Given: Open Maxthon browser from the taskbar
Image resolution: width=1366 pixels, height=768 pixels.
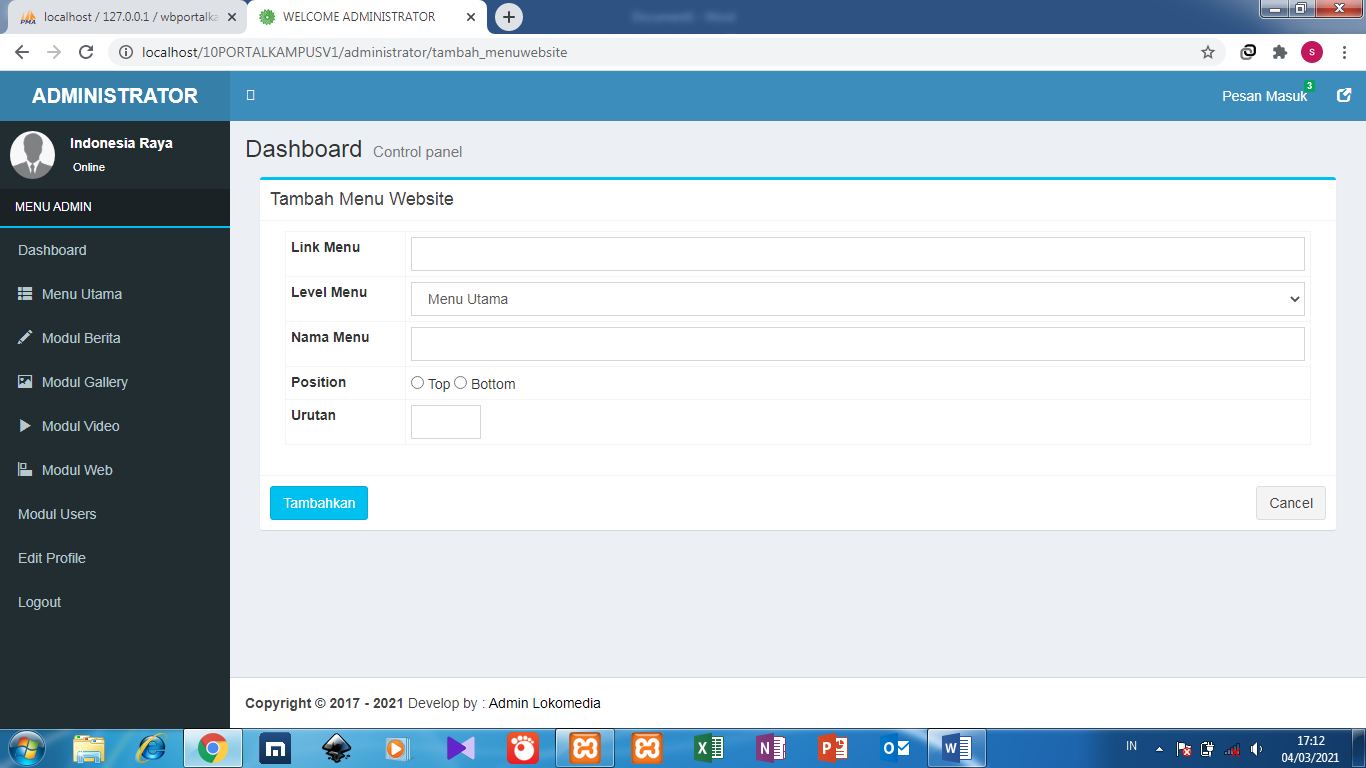Looking at the screenshot, I should pos(275,748).
